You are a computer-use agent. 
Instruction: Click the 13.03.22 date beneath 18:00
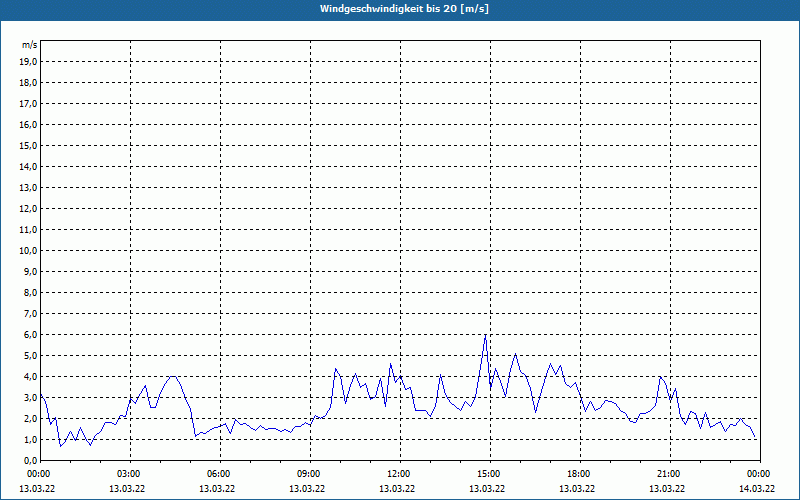577,489
